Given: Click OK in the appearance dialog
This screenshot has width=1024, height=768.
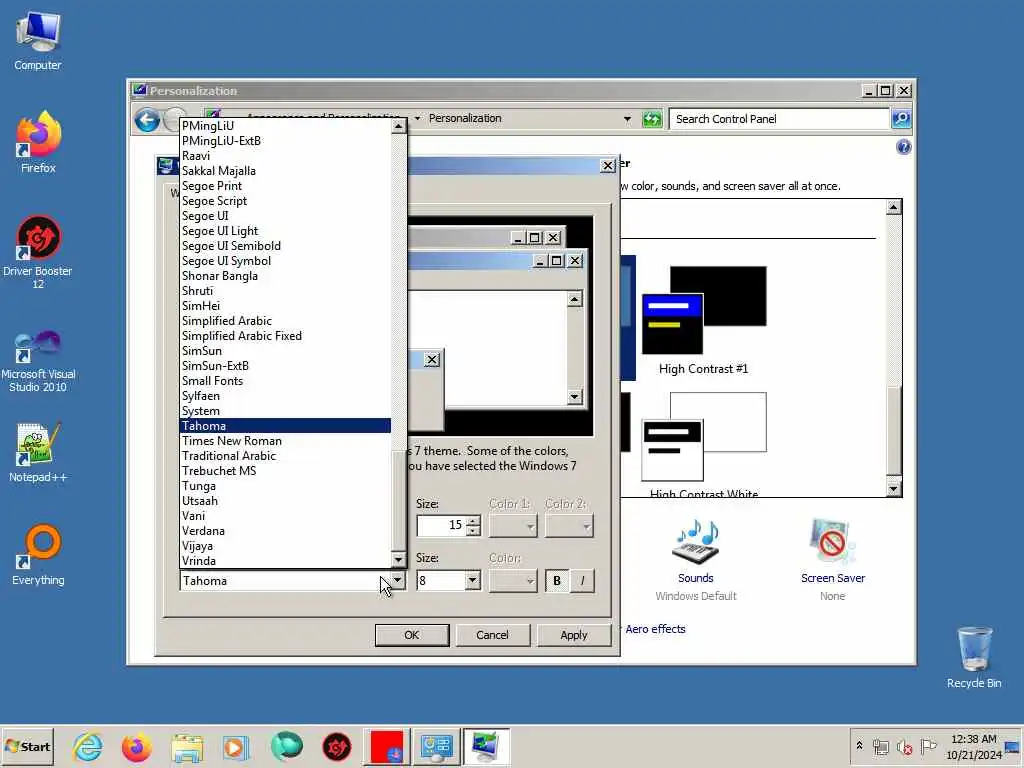Looking at the screenshot, I should [411, 635].
